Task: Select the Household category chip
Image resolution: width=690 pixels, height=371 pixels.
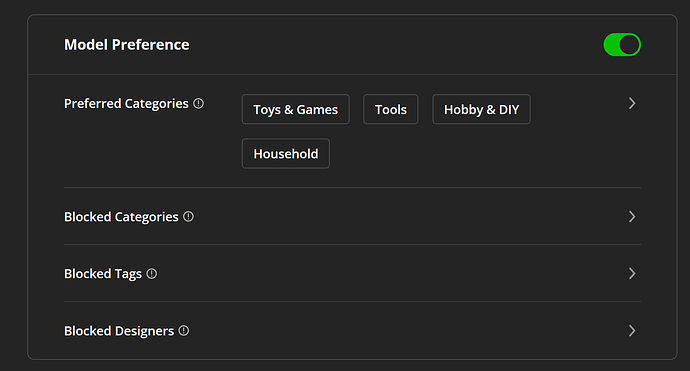Action: coord(286,154)
